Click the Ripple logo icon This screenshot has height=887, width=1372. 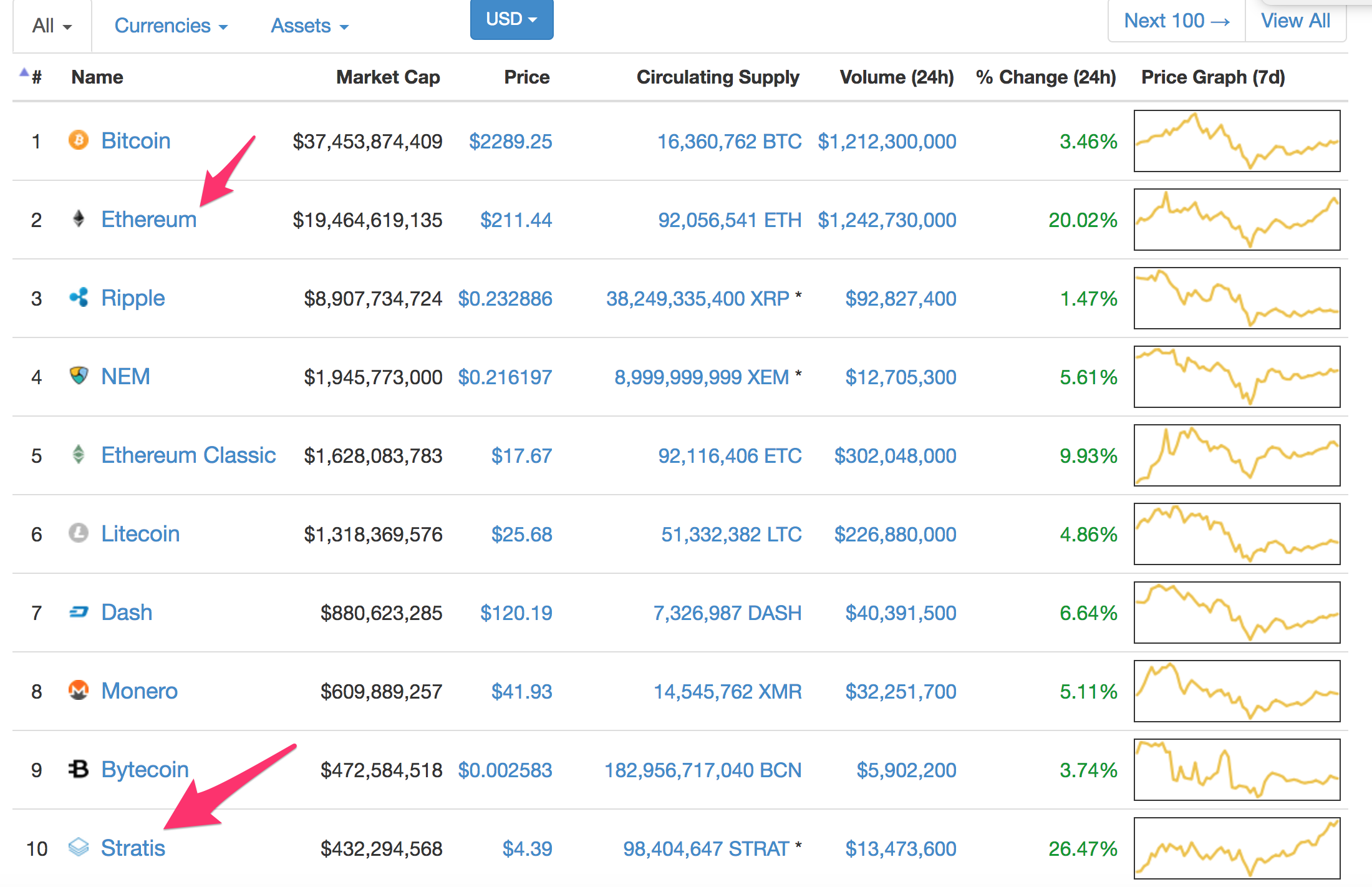[78, 298]
